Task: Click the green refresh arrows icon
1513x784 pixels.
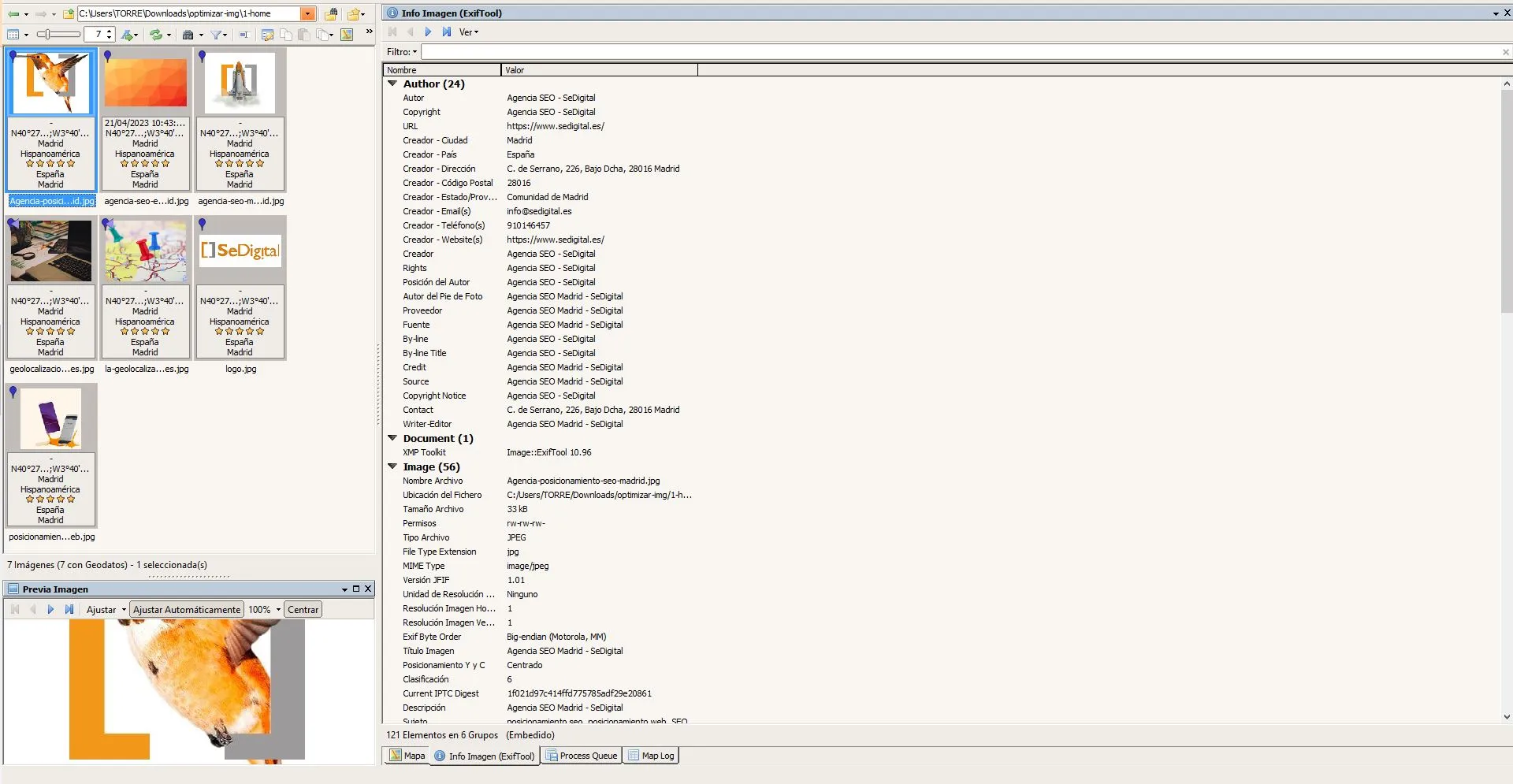Action: coord(156,35)
